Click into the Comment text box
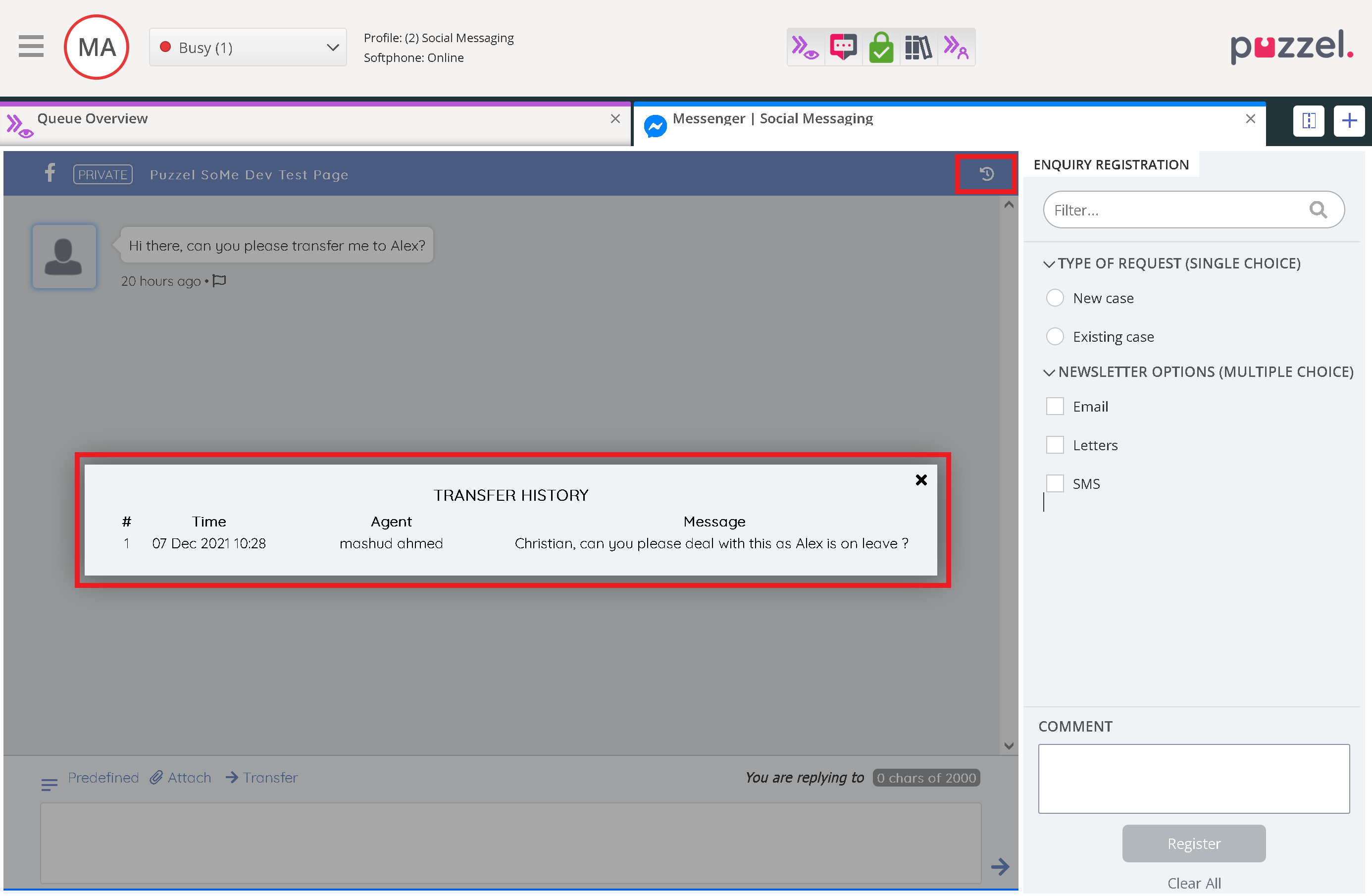The height and width of the screenshot is (896, 1372). [x=1193, y=779]
